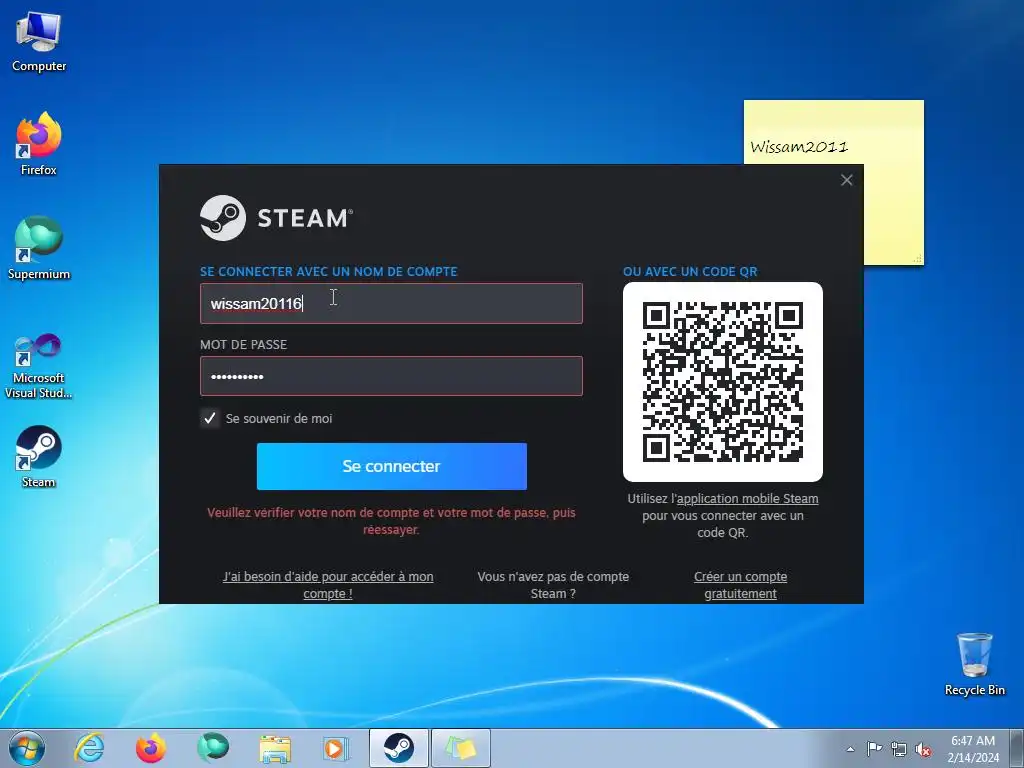Viewport: 1024px width, 768px height.
Task: Click the Wissam2011 sticky note text
Action: (799, 146)
